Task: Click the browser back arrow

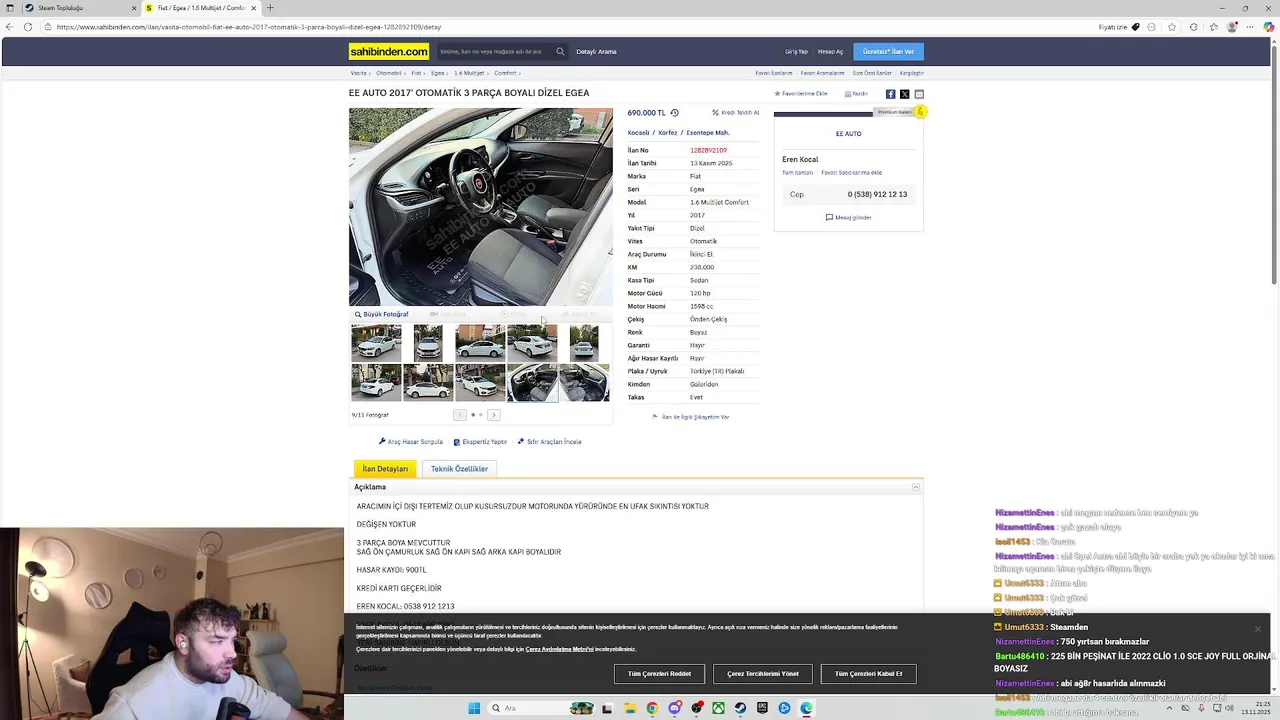Action: [8, 27]
